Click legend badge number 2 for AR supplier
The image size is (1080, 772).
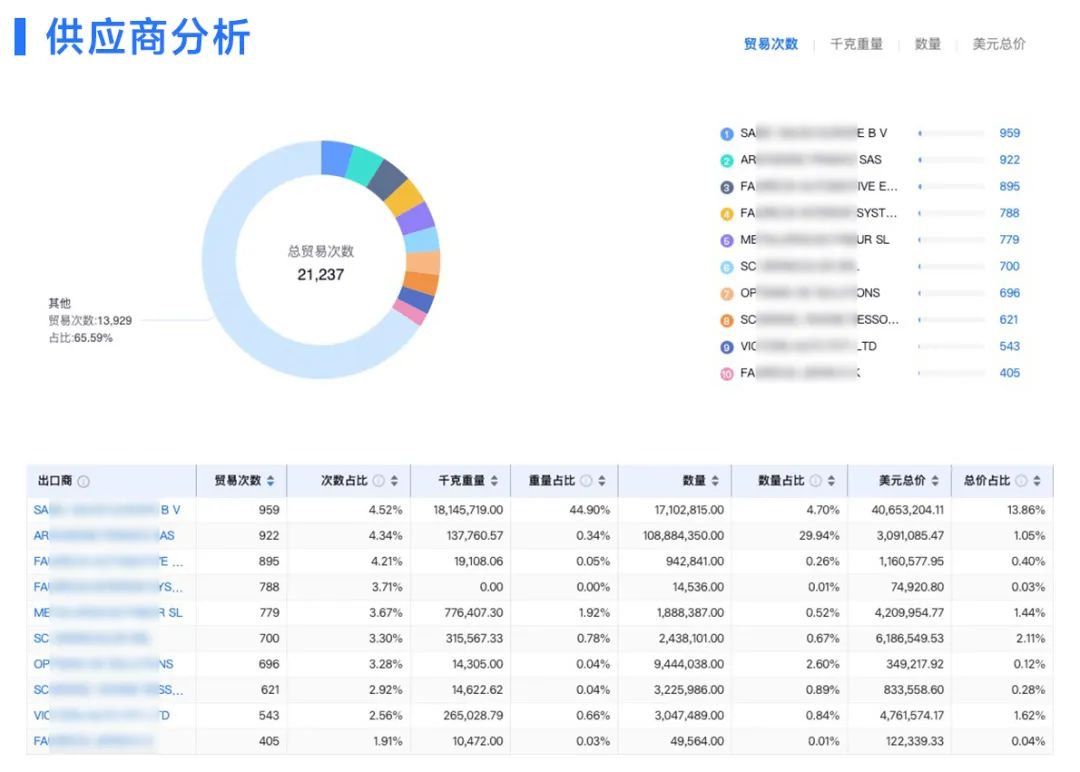pyautogui.click(x=727, y=160)
